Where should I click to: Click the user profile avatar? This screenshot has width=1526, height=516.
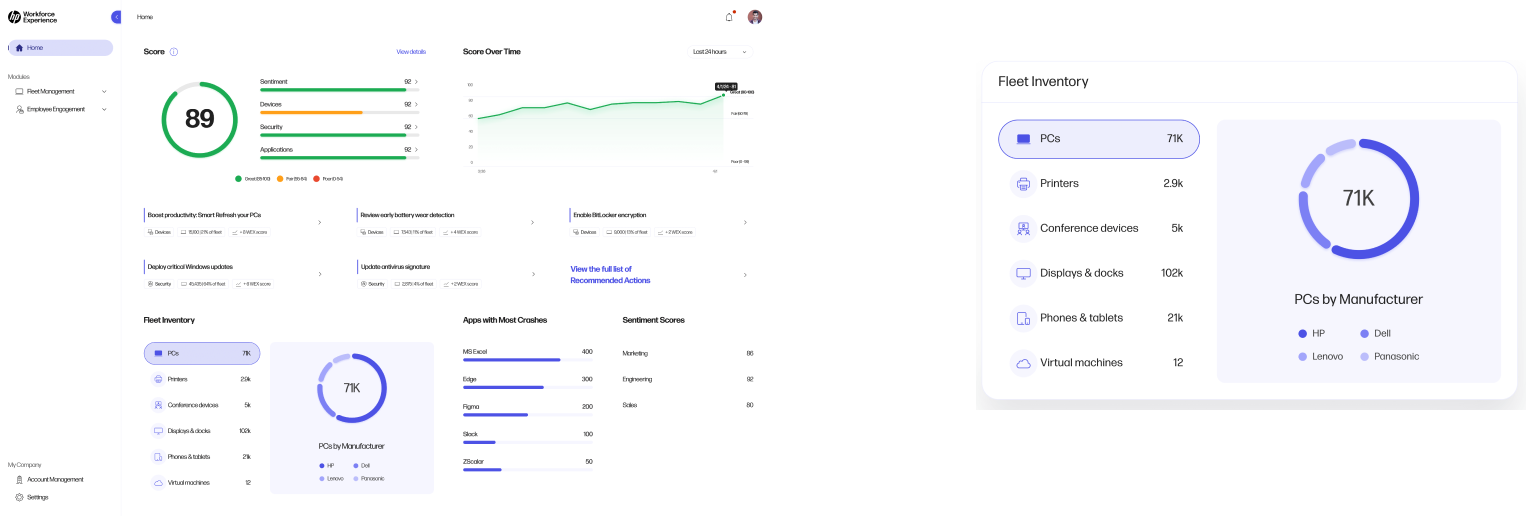click(x=755, y=17)
